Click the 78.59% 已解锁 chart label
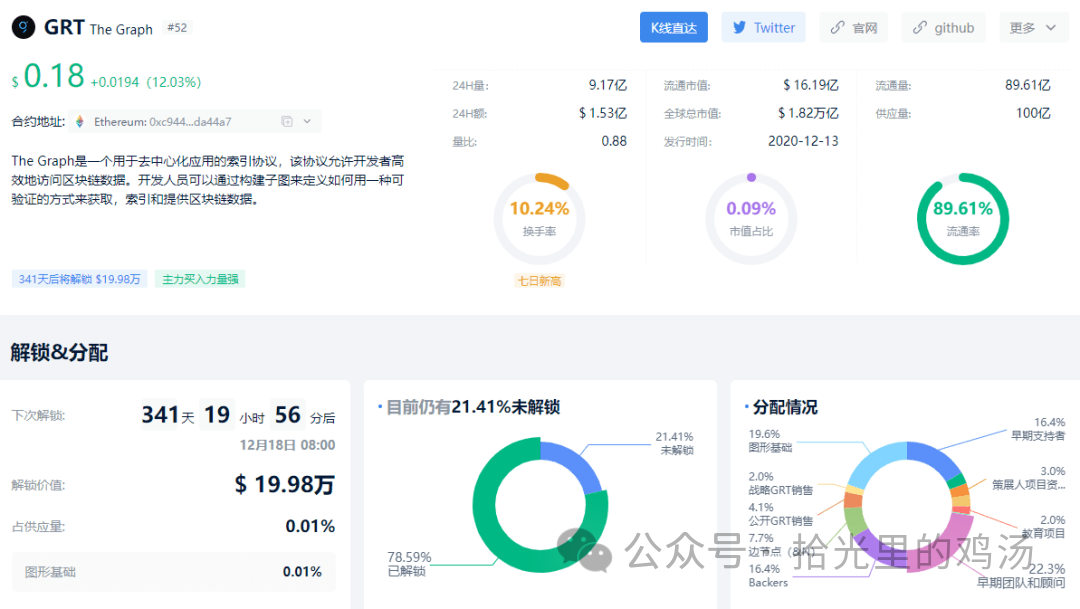This screenshot has width=1080, height=609. point(409,564)
